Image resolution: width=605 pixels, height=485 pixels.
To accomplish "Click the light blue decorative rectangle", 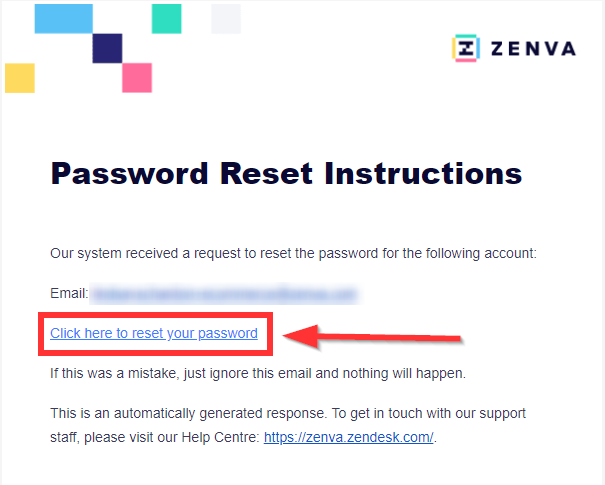I will 64,19.
